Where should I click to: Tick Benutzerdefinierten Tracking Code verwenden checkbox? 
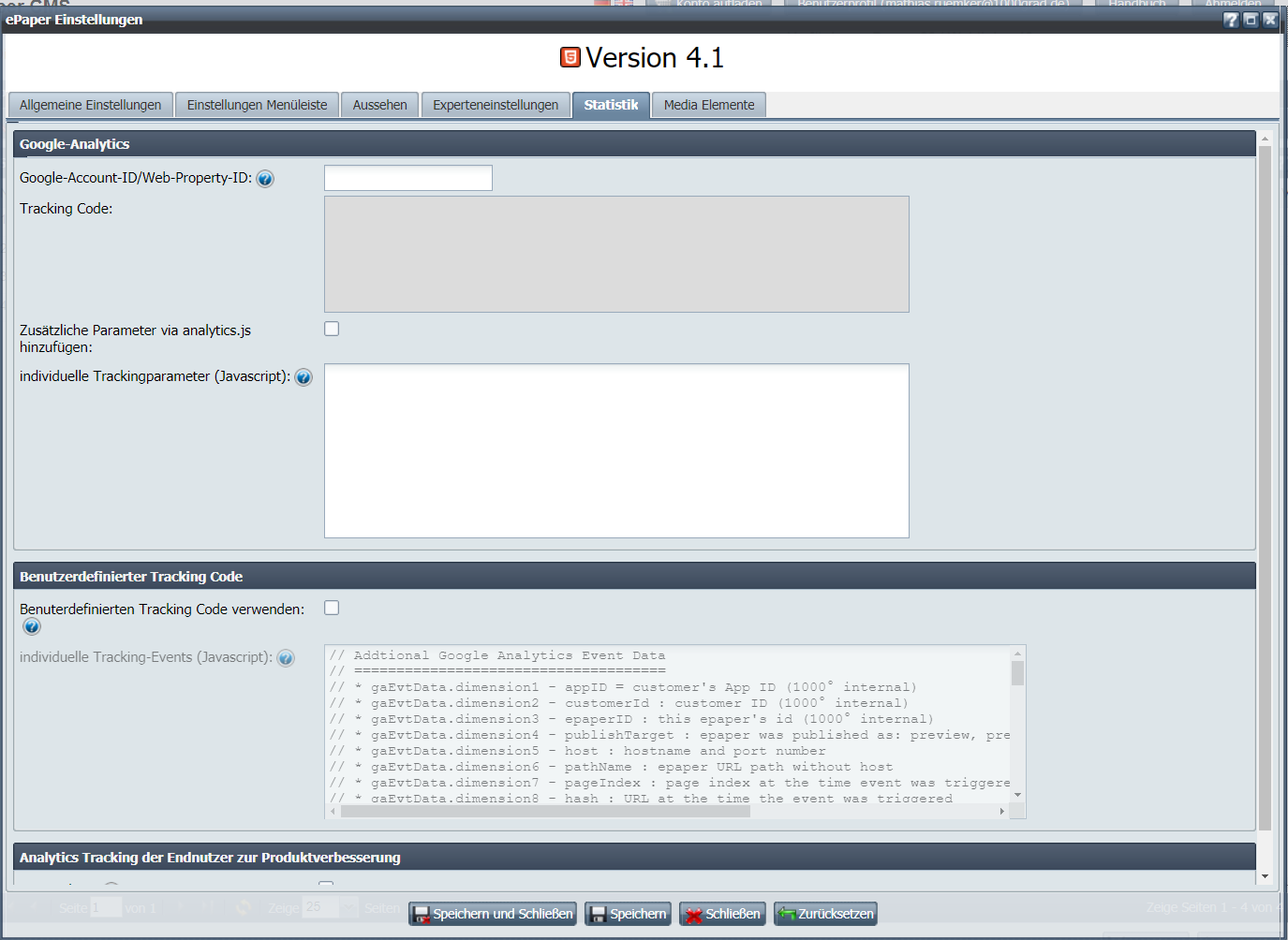(x=332, y=608)
